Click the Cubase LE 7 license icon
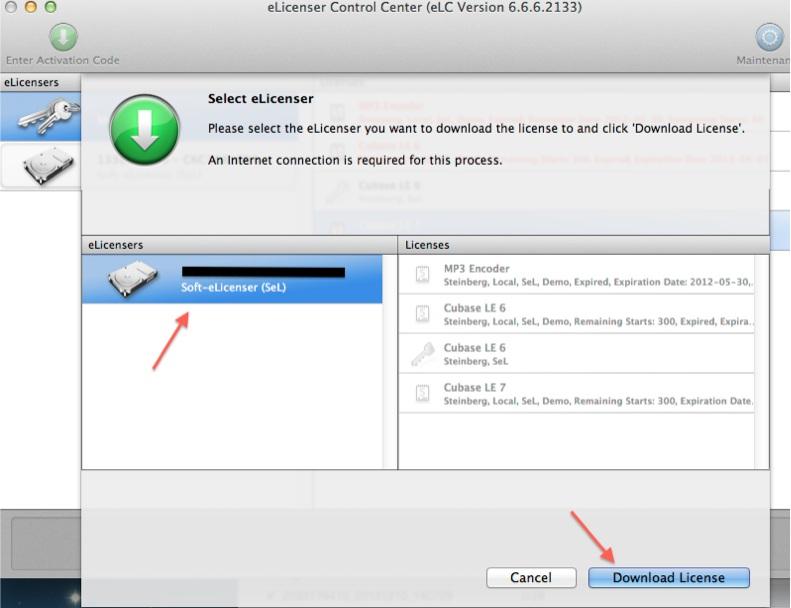Screen dimensions: 791x608 point(422,394)
